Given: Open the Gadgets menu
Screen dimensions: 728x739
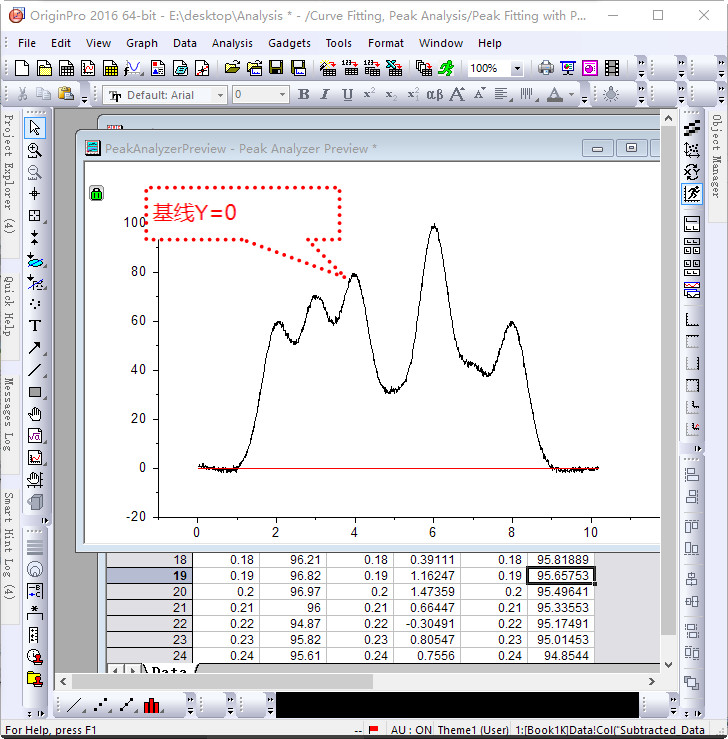Looking at the screenshot, I should click(x=289, y=43).
